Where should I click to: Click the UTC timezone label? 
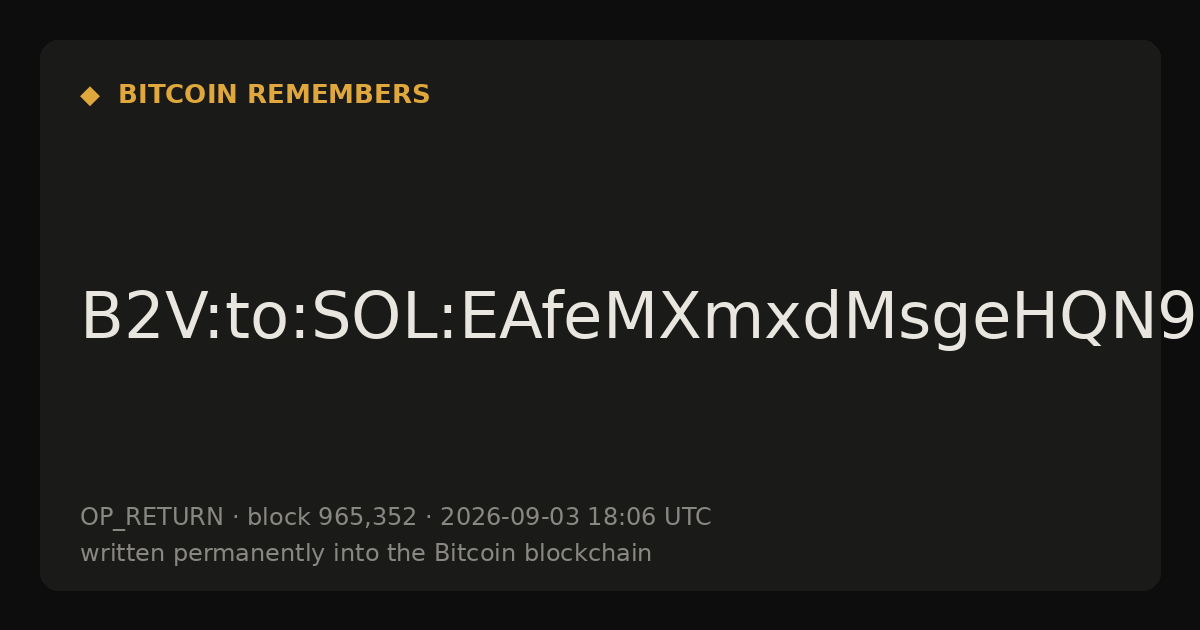pyautogui.click(x=687, y=517)
